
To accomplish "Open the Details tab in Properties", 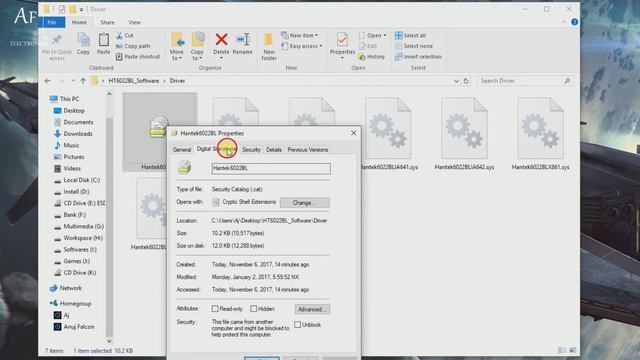I will click(274, 150).
